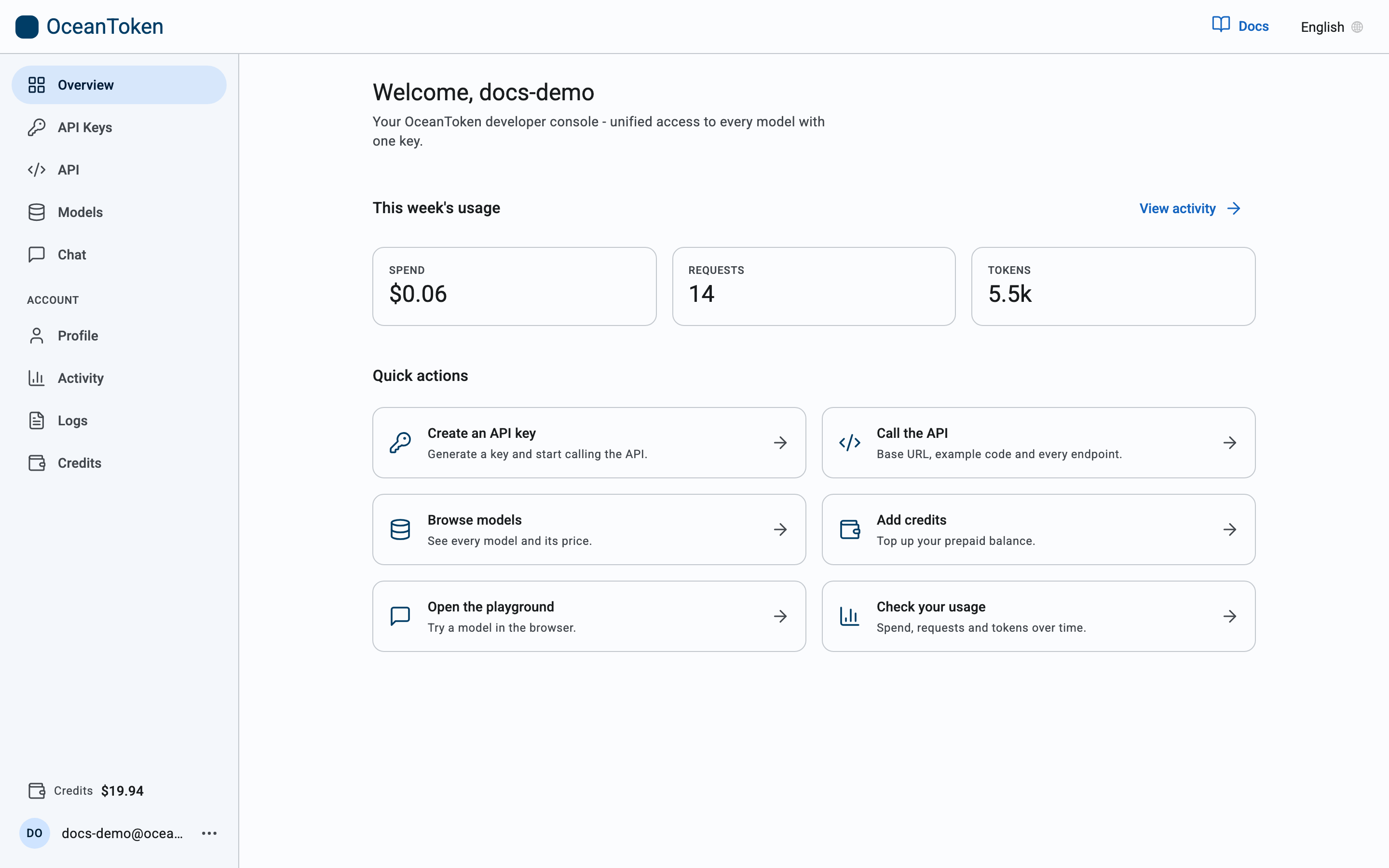
Task: Click the Logs document icon in sidebar
Action: 37,420
